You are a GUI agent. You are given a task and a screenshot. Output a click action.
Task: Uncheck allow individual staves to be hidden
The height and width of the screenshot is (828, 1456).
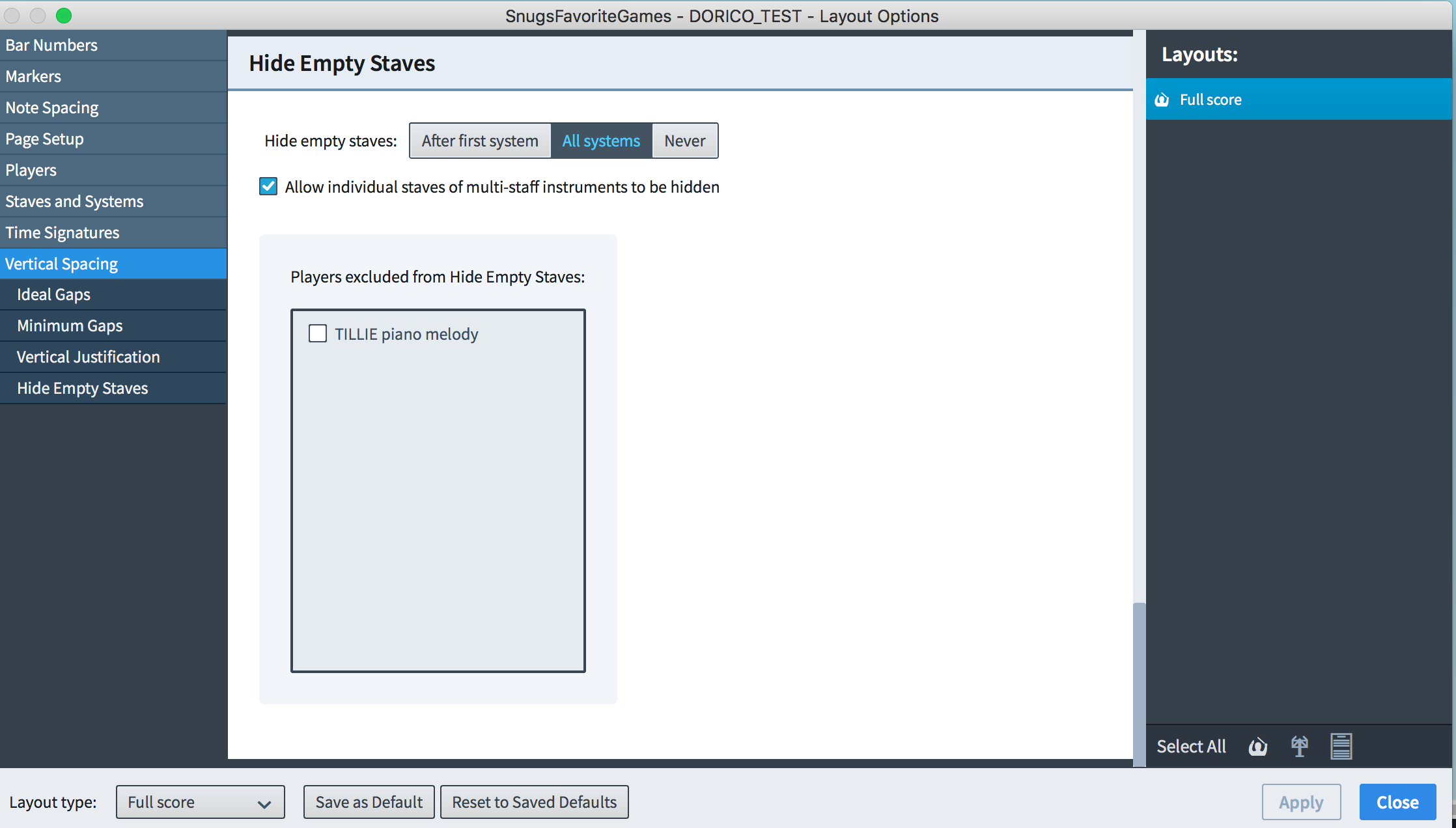click(268, 187)
